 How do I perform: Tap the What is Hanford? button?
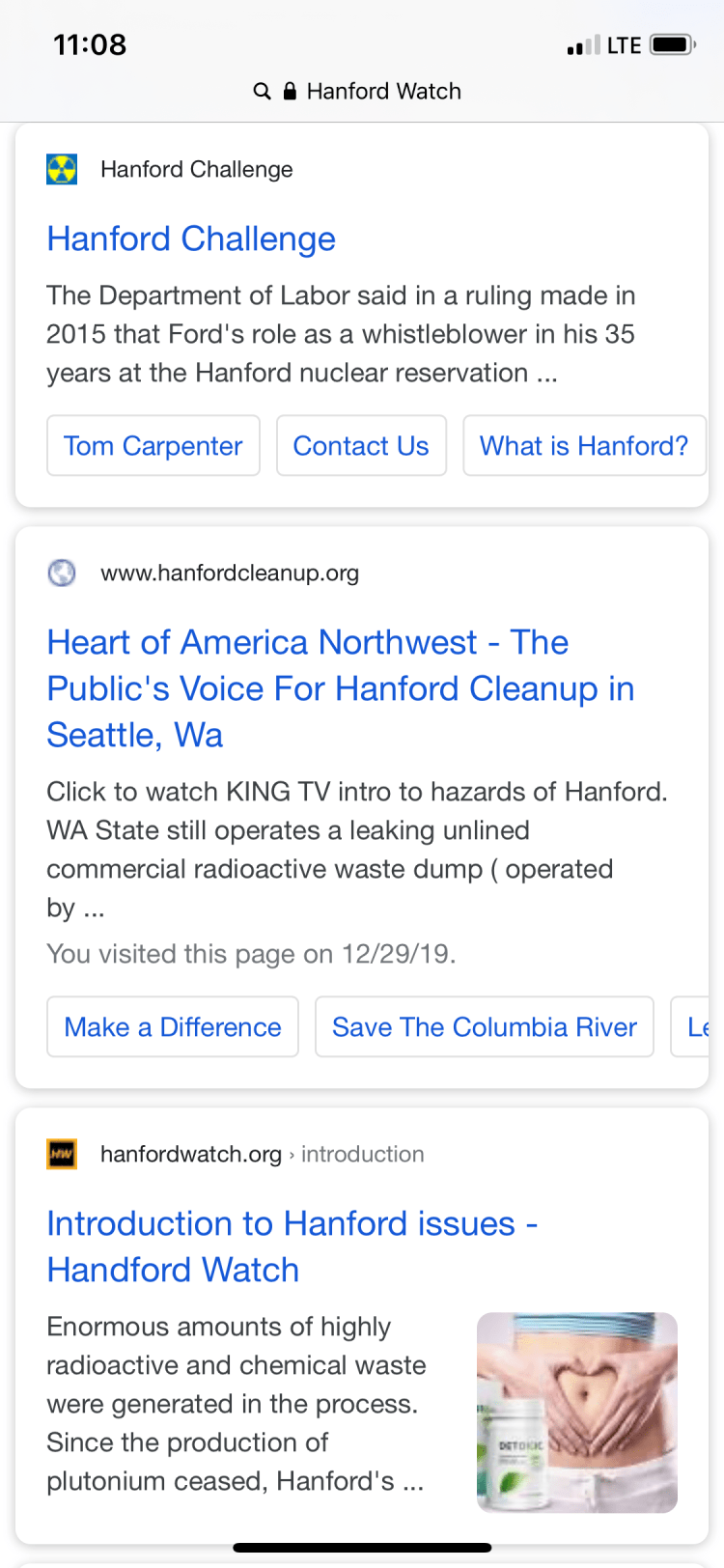(x=584, y=446)
